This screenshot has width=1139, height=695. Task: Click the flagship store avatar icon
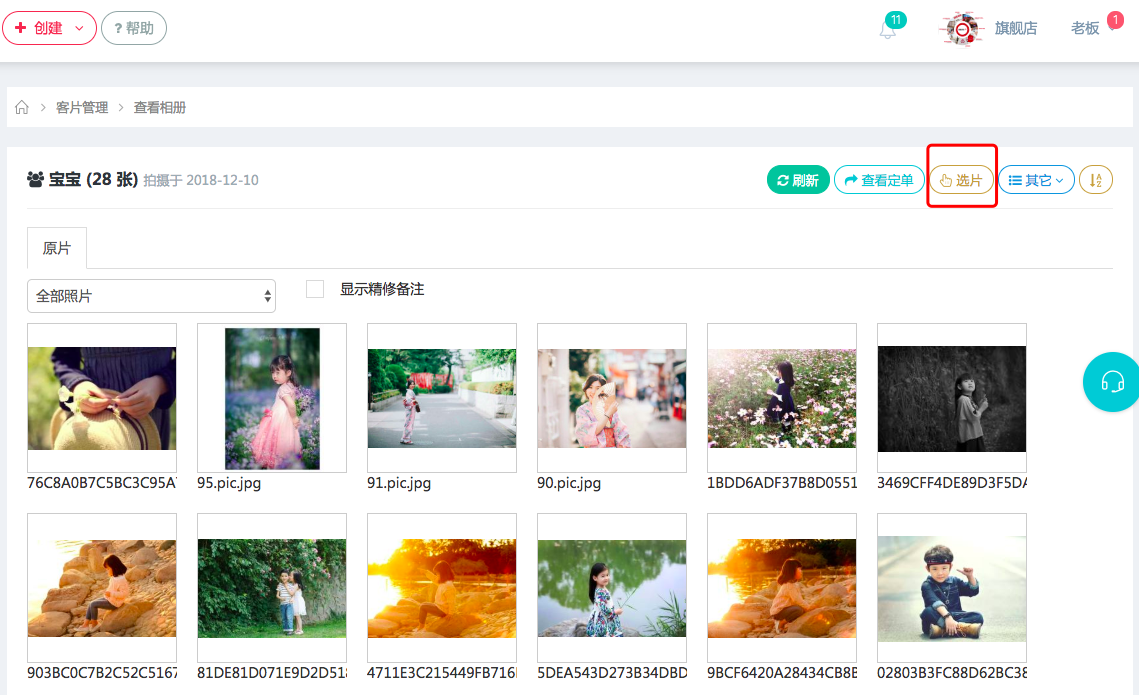[x=961, y=29]
